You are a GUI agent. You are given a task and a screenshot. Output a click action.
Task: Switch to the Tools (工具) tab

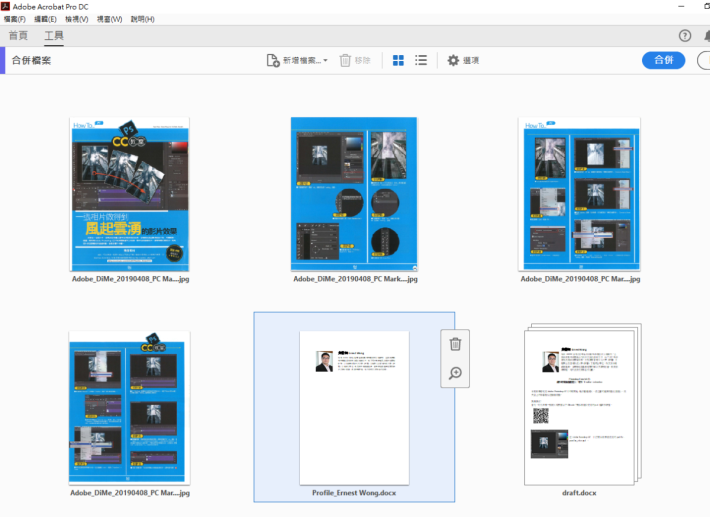tap(54, 36)
